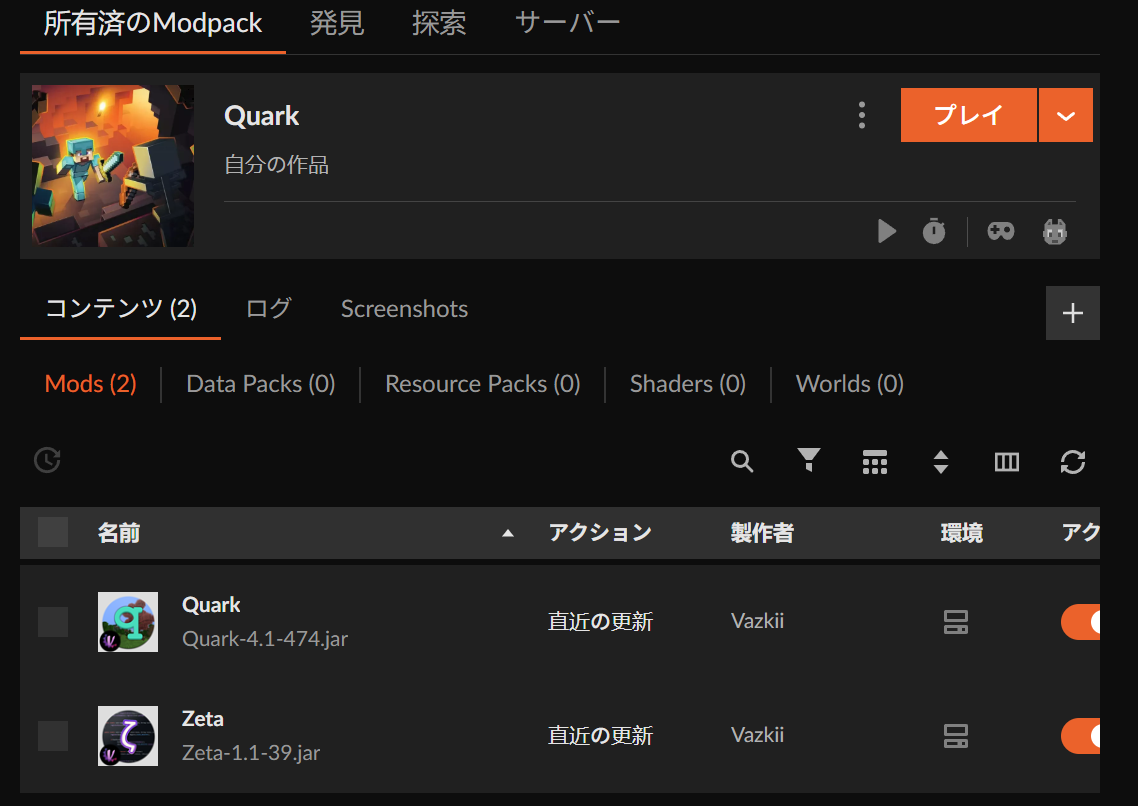
Task: Switch to the ログ tab
Action: tap(267, 309)
